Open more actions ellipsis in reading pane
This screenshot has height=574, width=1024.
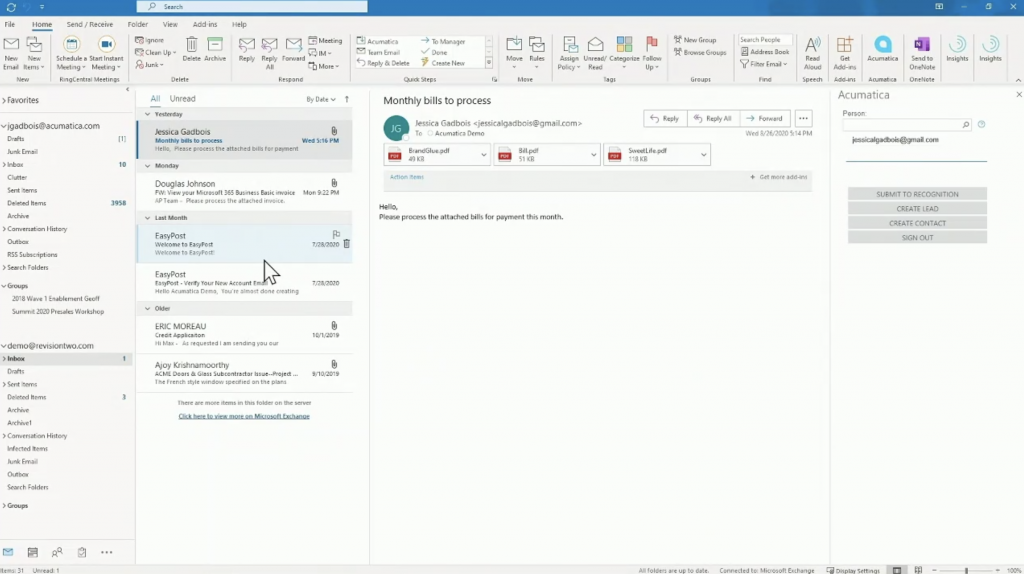pyautogui.click(x=803, y=118)
